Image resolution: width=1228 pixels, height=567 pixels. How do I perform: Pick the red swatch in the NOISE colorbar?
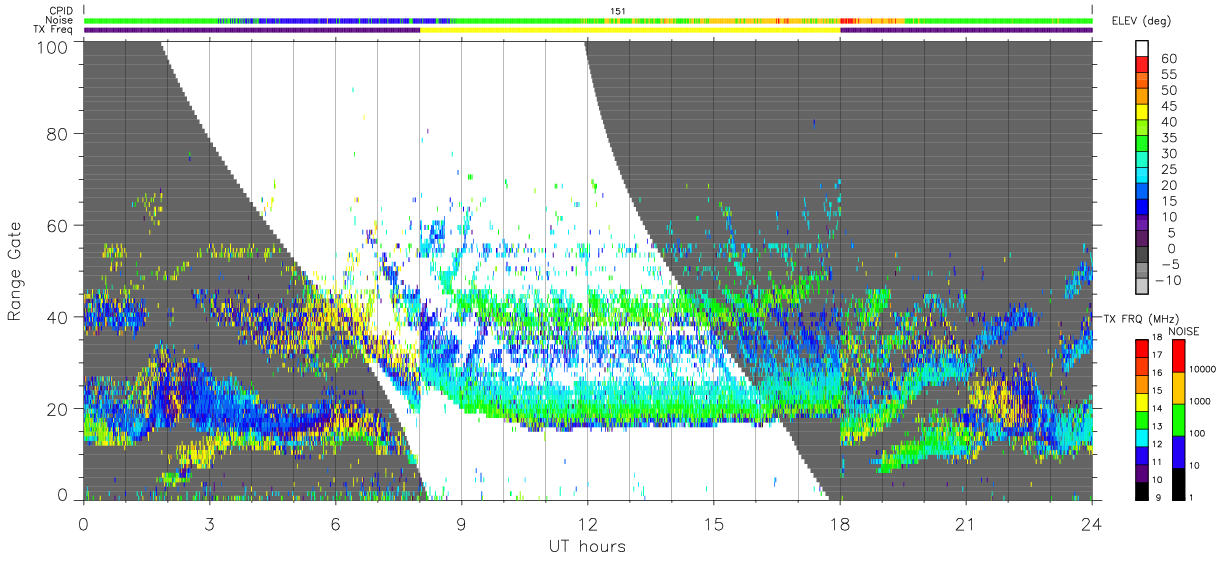tap(1179, 356)
